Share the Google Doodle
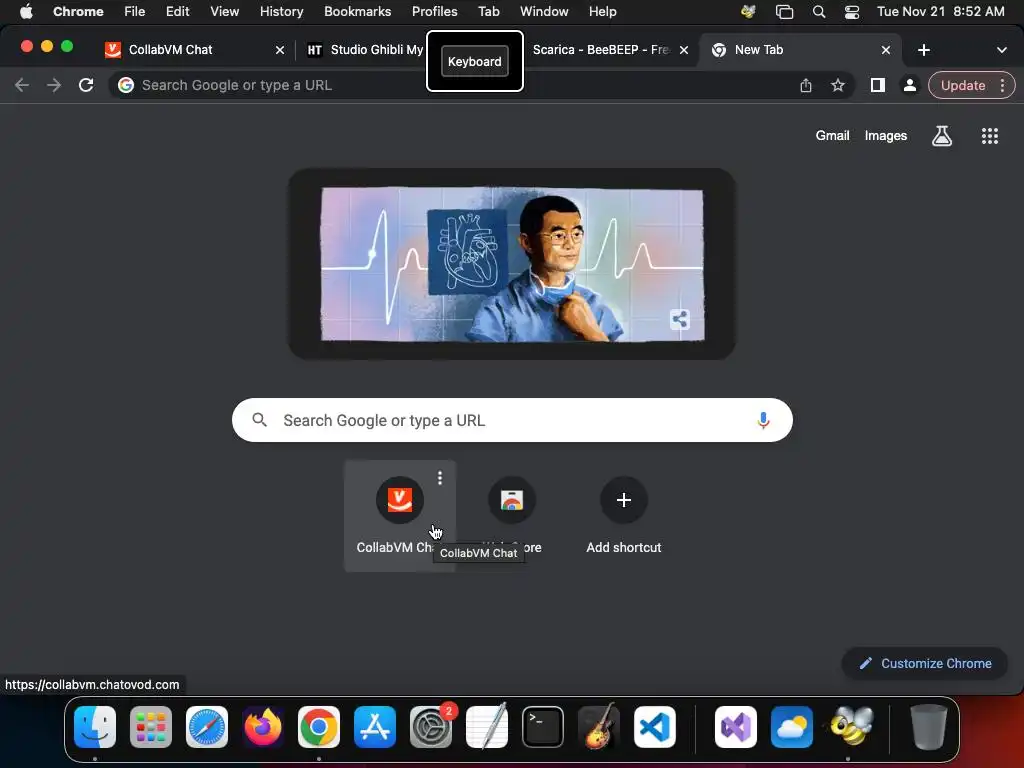1024x768 pixels. tap(680, 319)
